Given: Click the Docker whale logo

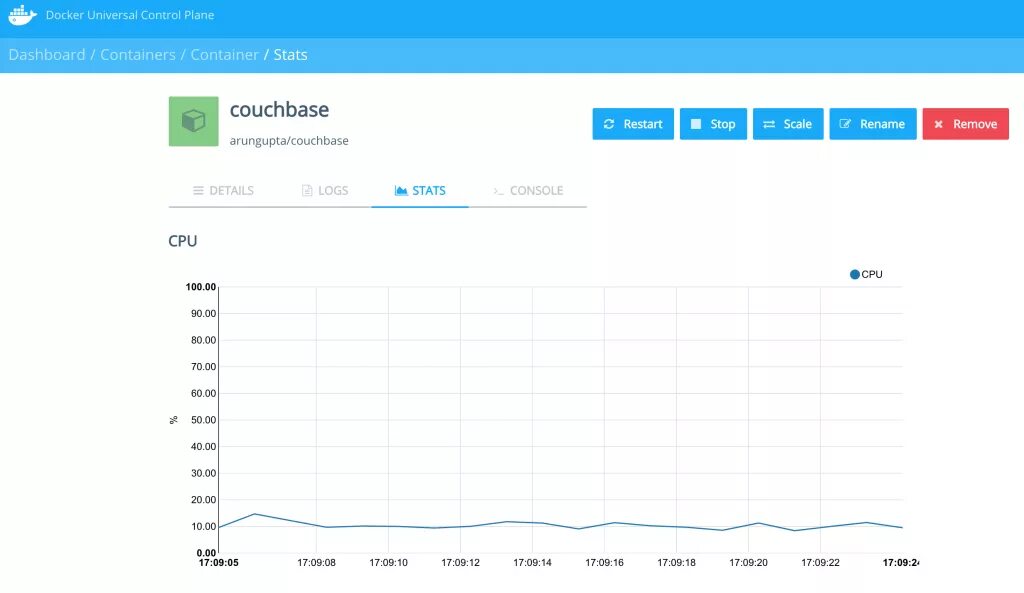Looking at the screenshot, I should 22,15.
